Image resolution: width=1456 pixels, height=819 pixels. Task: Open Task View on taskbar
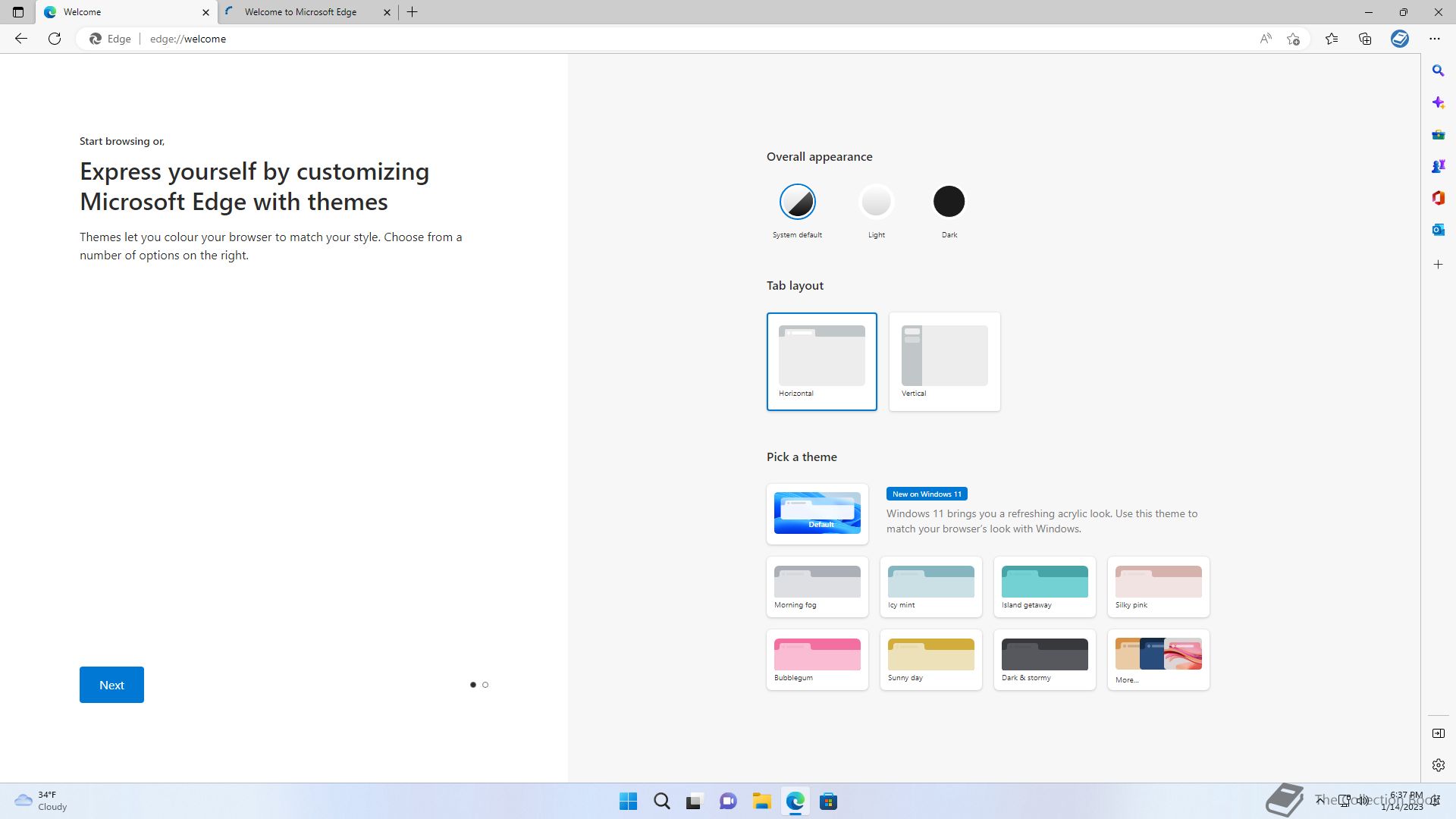point(695,801)
